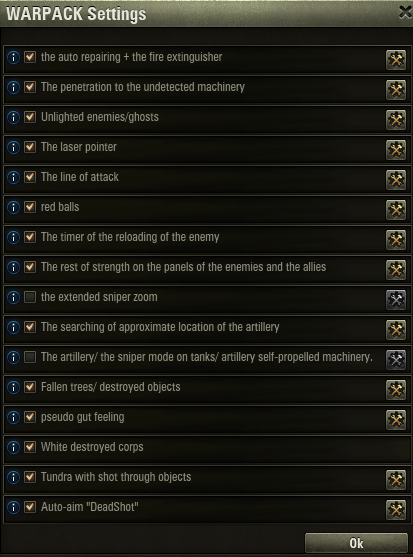Toggle rest of strength on panels checkbox

(30, 267)
